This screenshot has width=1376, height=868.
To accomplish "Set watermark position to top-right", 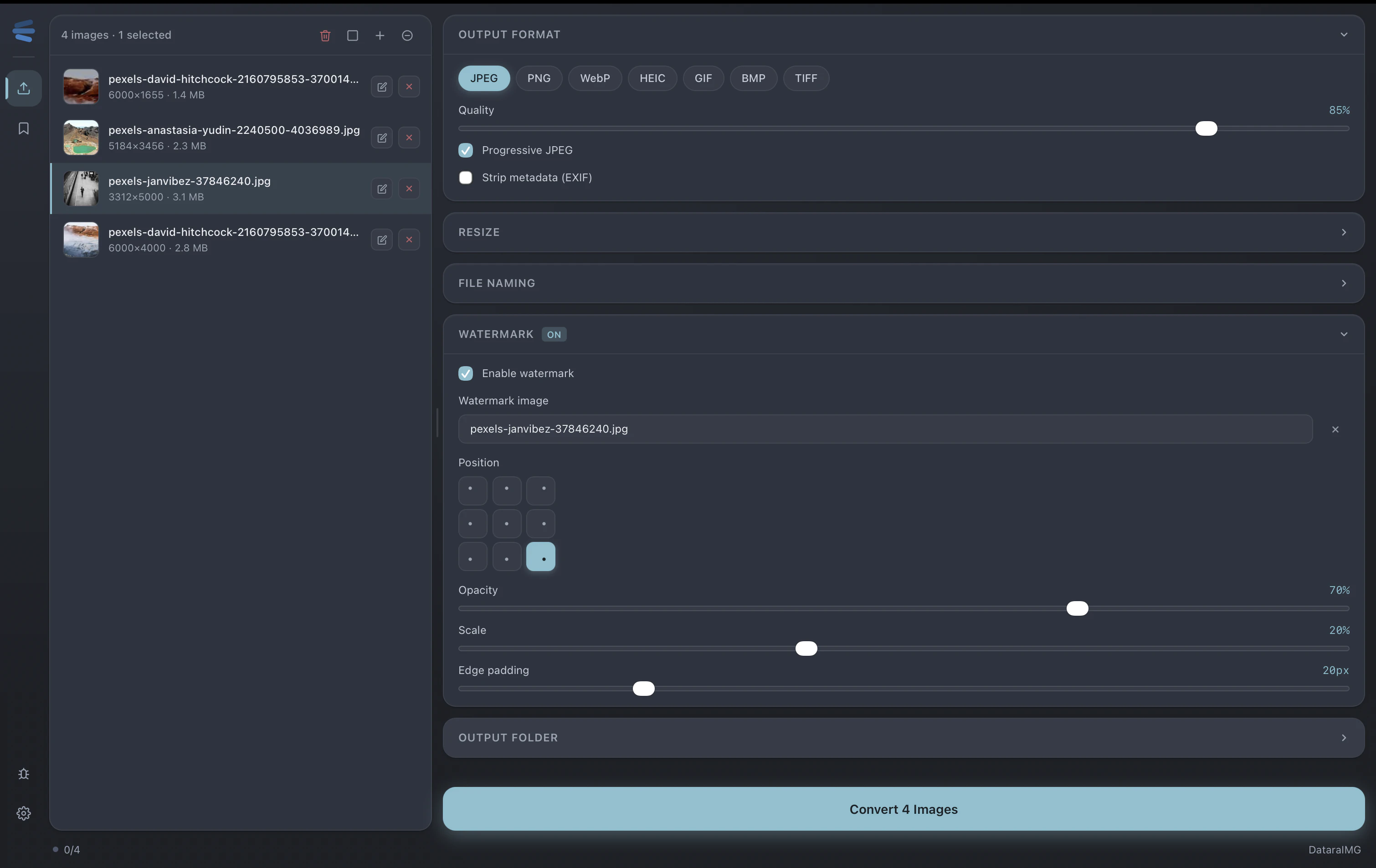I will click(x=540, y=490).
